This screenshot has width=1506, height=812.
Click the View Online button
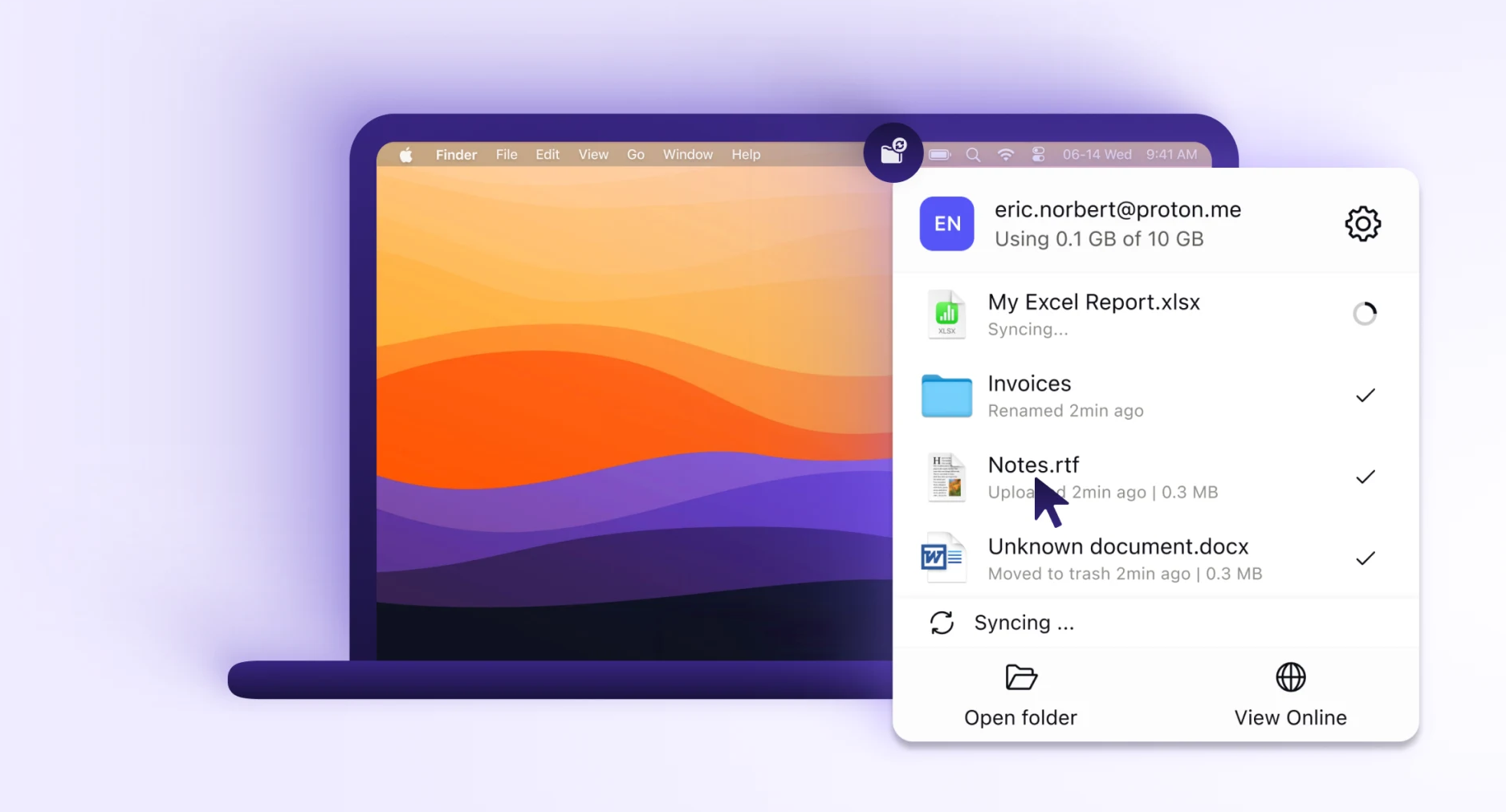pos(1290,695)
